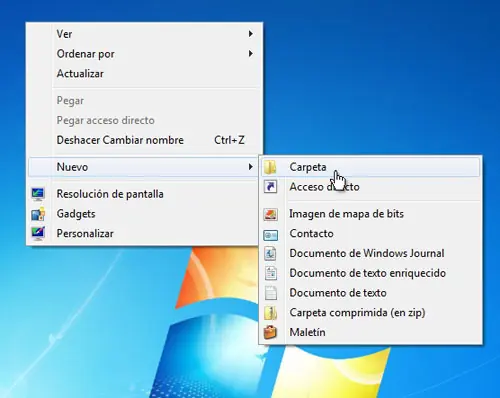Expand the Ordenar por submenu arrow
The image size is (500, 398).
click(250, 54)
